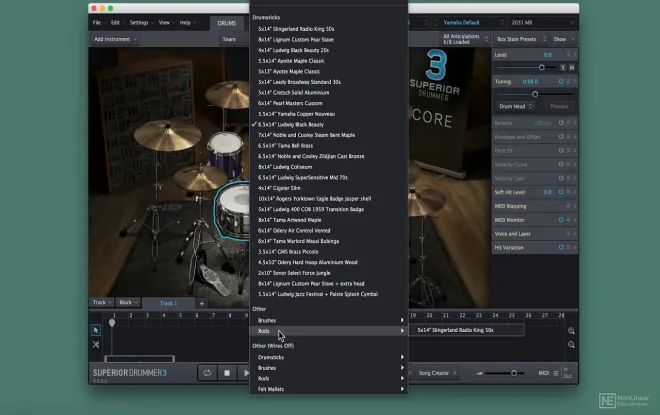The image size is (660, 415).
Task: Open the Drum Head dropdown under Tuning
Action: (x=516, y=106)
